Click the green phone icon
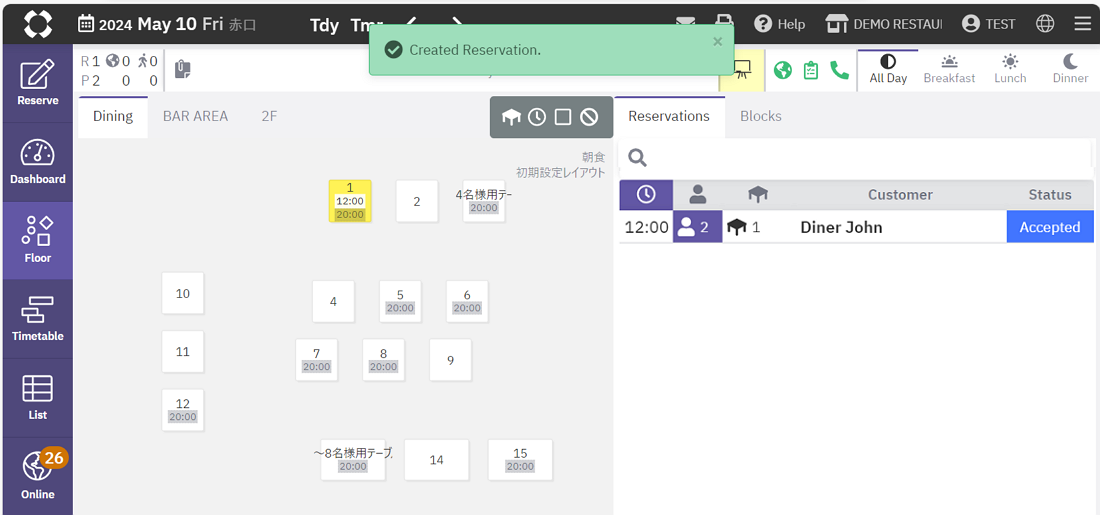This screenshot has width=1100, height=515. [x=839, y=70]
